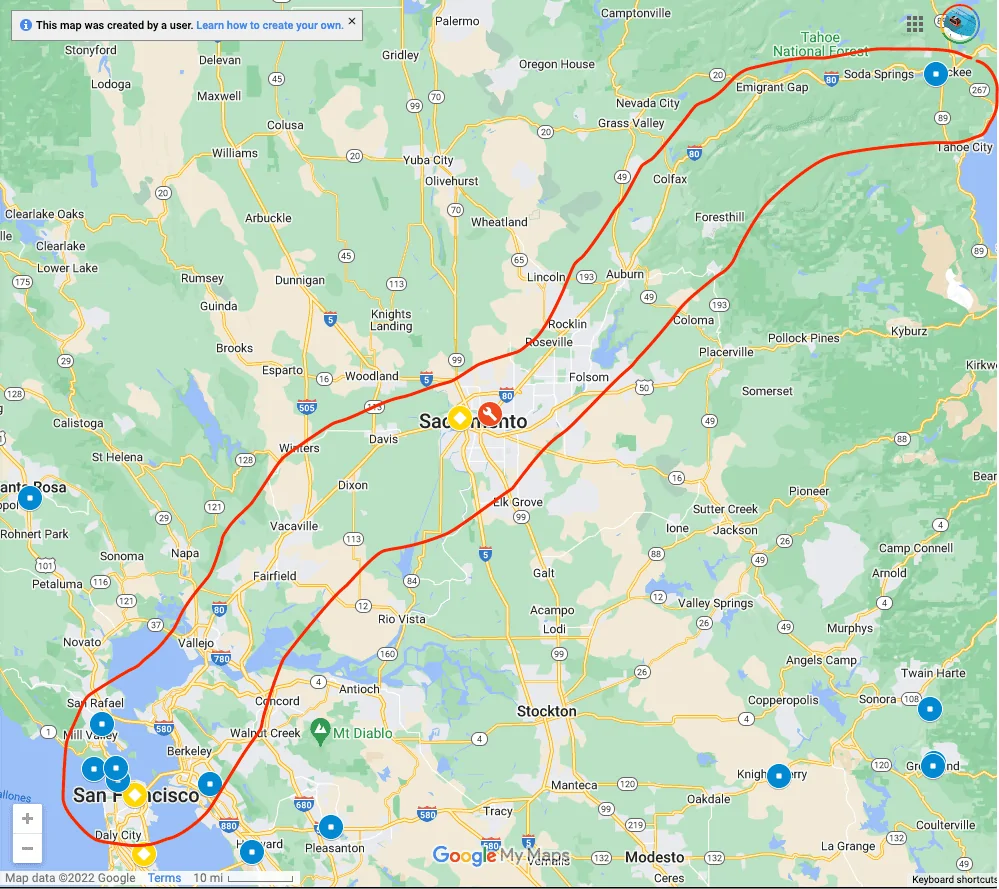Open the Terms link

(x=164, y=878)
